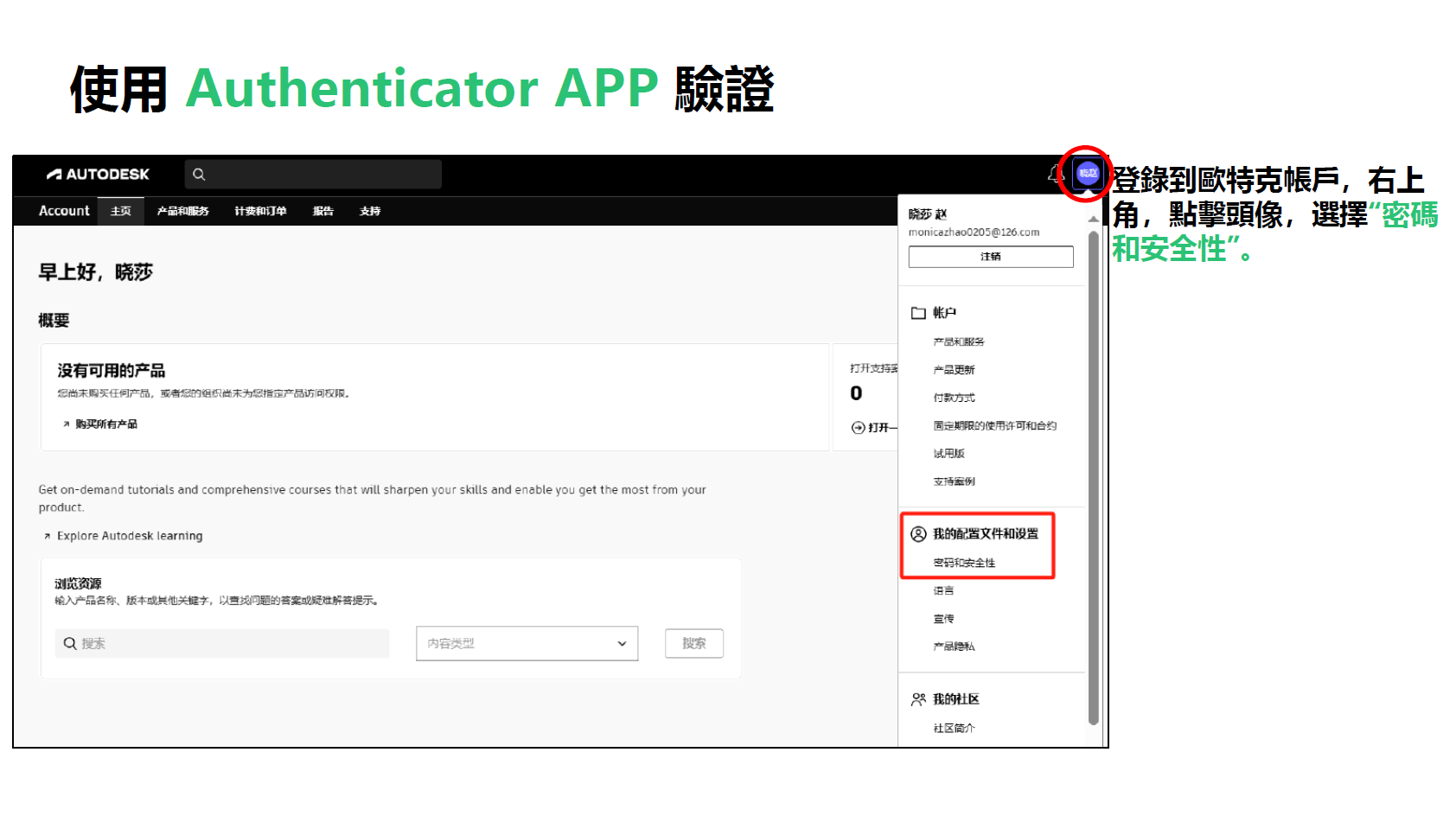Screen dimensions: 1456x816
Task: Open 语言 menu entry
Action: pyautogui.click(x=943, y=591)
